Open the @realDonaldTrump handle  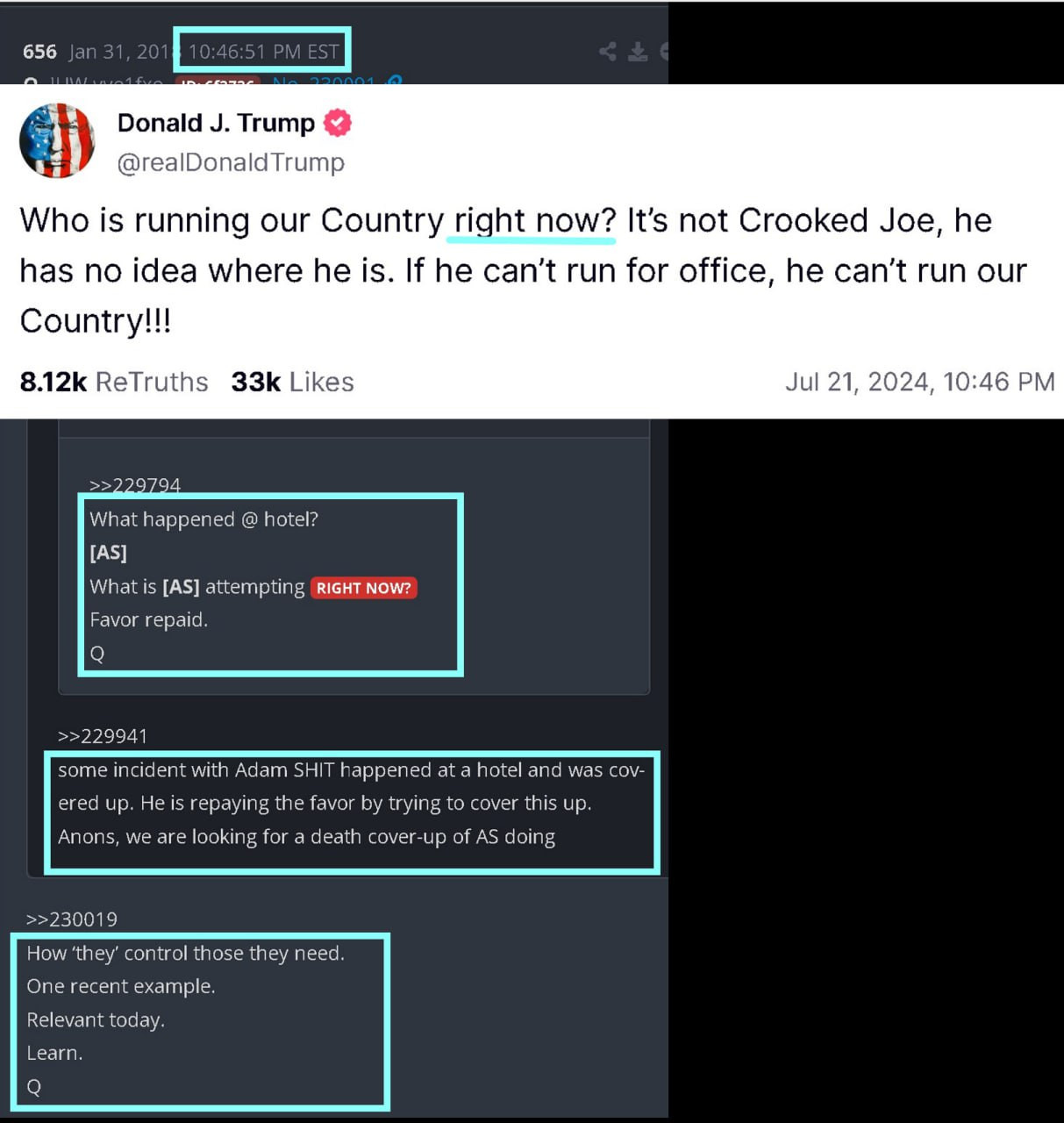231,162
